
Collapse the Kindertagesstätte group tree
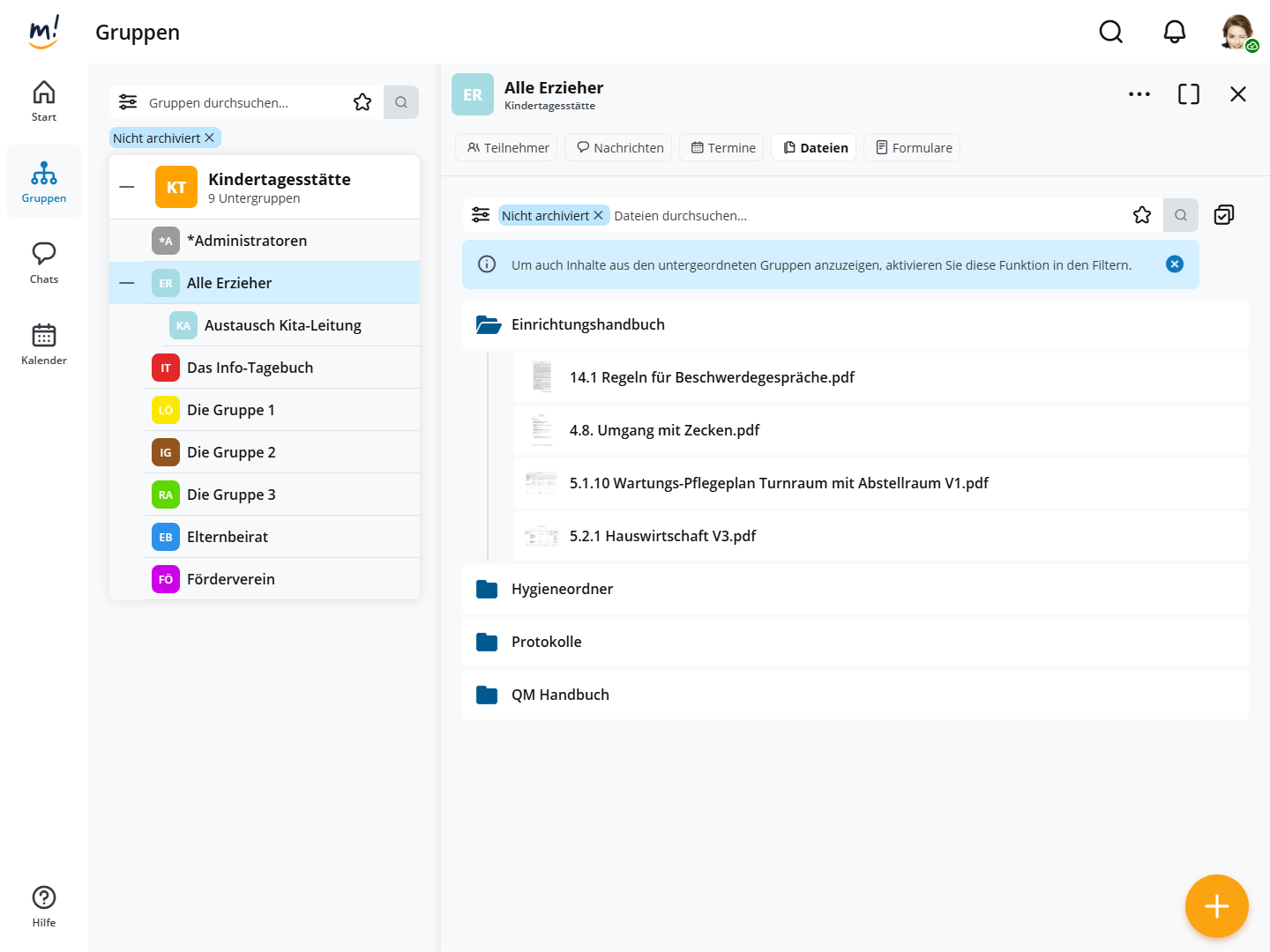pos(127,188)
